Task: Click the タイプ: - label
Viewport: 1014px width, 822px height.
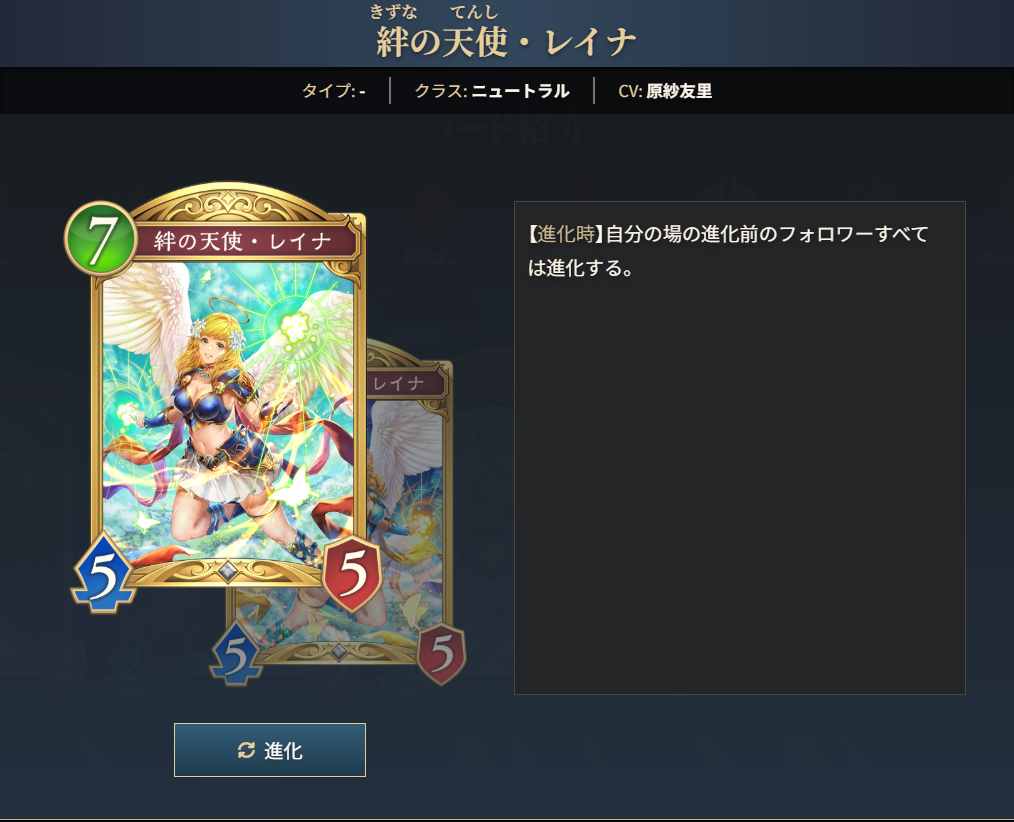Action: click(x=334, y=91)
